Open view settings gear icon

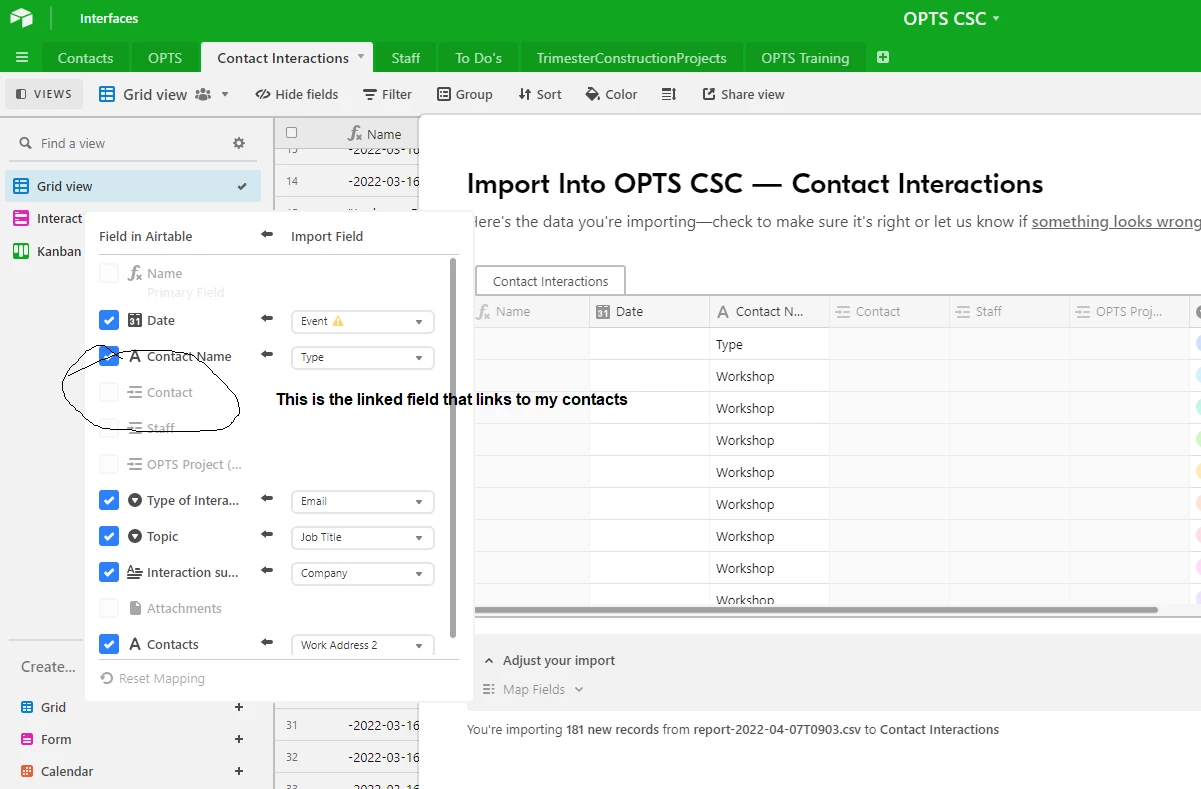point(239,143)
